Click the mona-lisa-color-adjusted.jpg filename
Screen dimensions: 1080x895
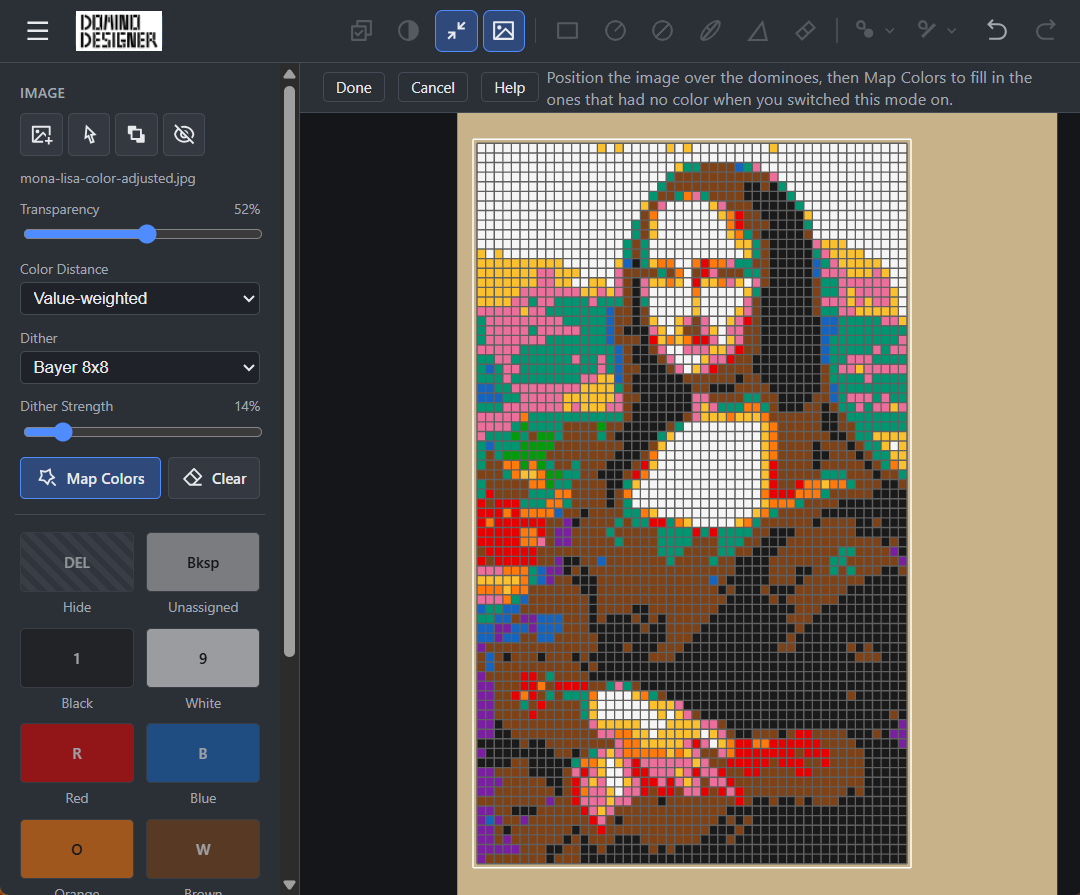click(x=107, y=178)
